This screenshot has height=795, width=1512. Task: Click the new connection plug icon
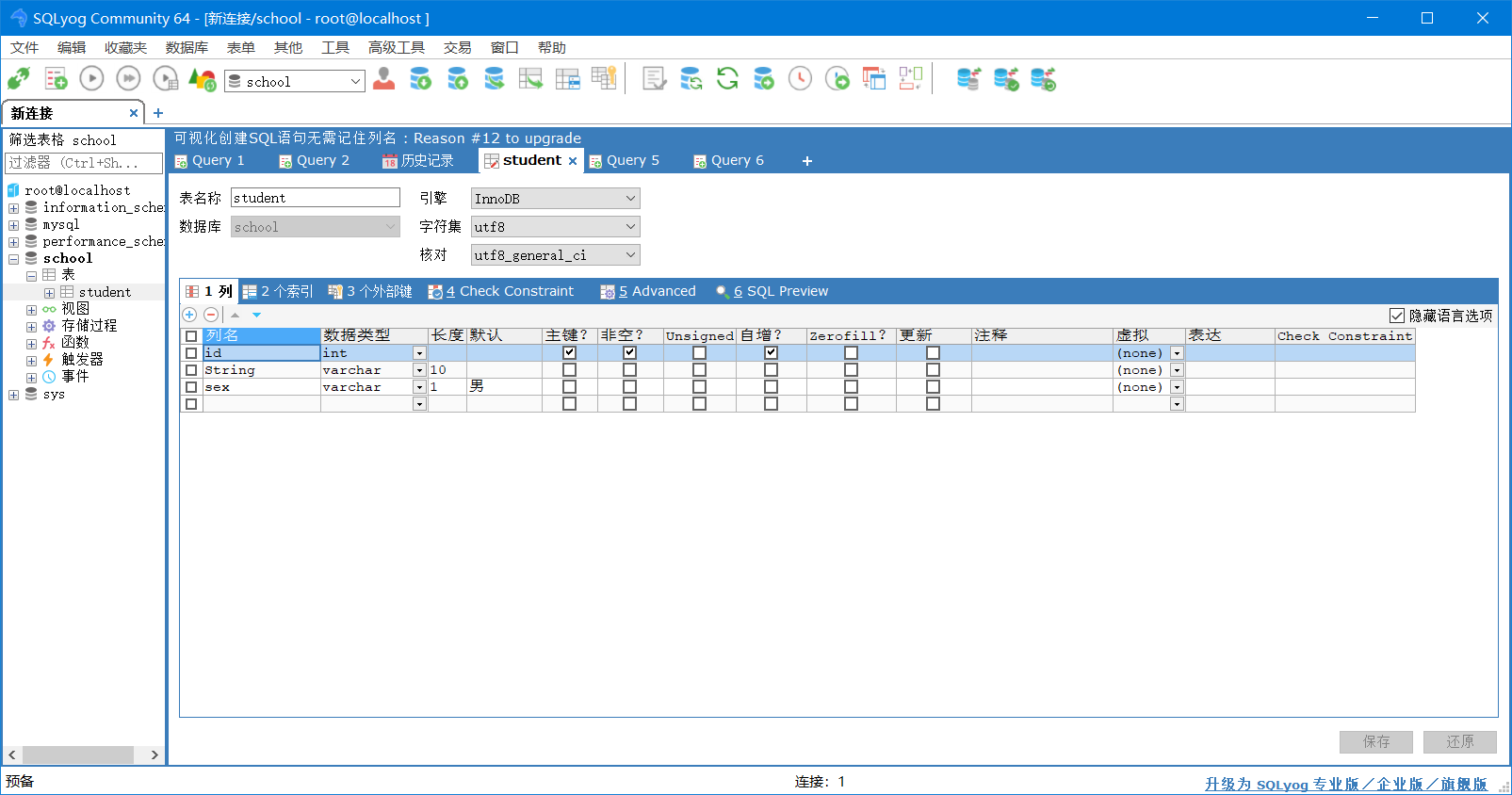19,79
